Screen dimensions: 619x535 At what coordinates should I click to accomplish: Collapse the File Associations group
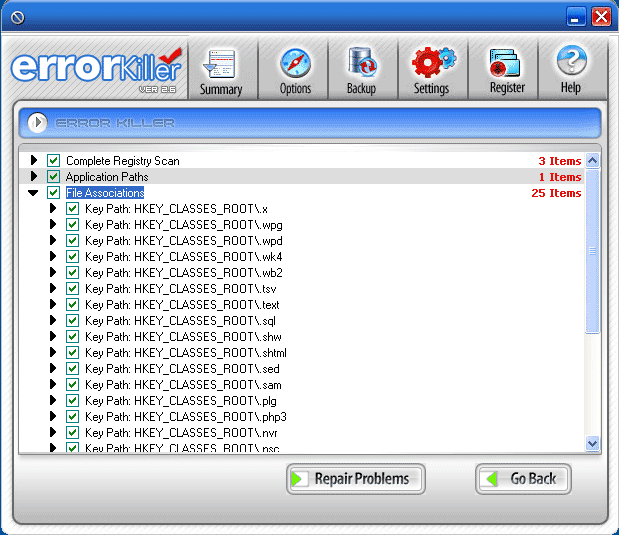(34, 193)
